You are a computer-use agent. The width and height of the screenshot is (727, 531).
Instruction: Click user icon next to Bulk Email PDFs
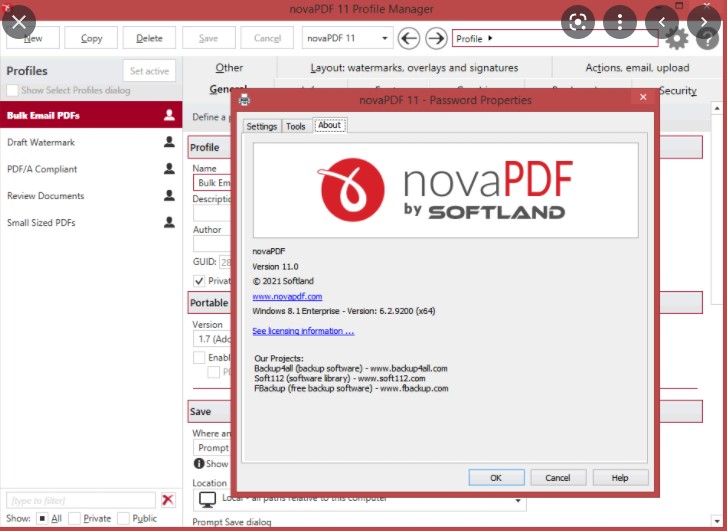tap(169, 115)
